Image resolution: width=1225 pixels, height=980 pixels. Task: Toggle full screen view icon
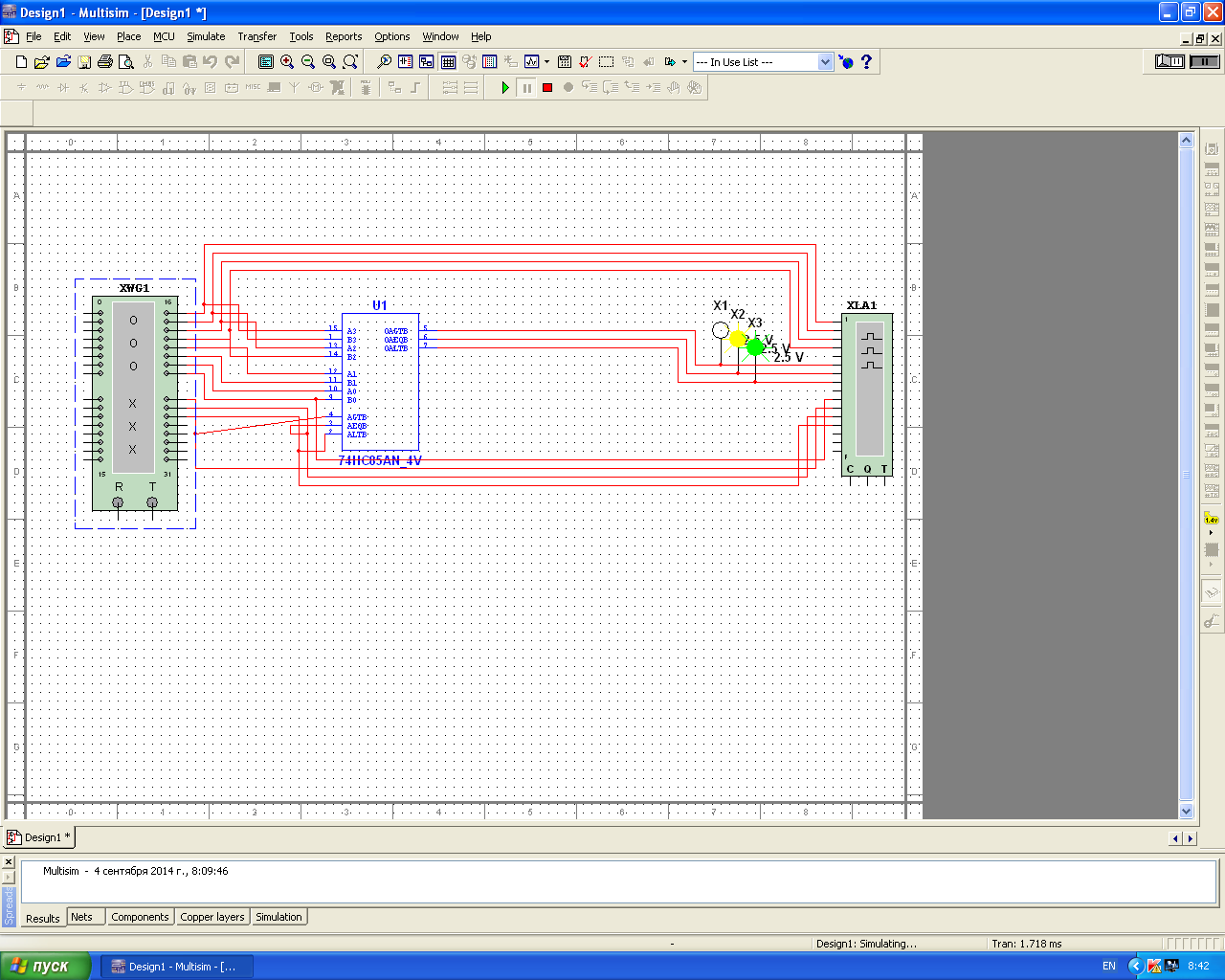[266, 62]
